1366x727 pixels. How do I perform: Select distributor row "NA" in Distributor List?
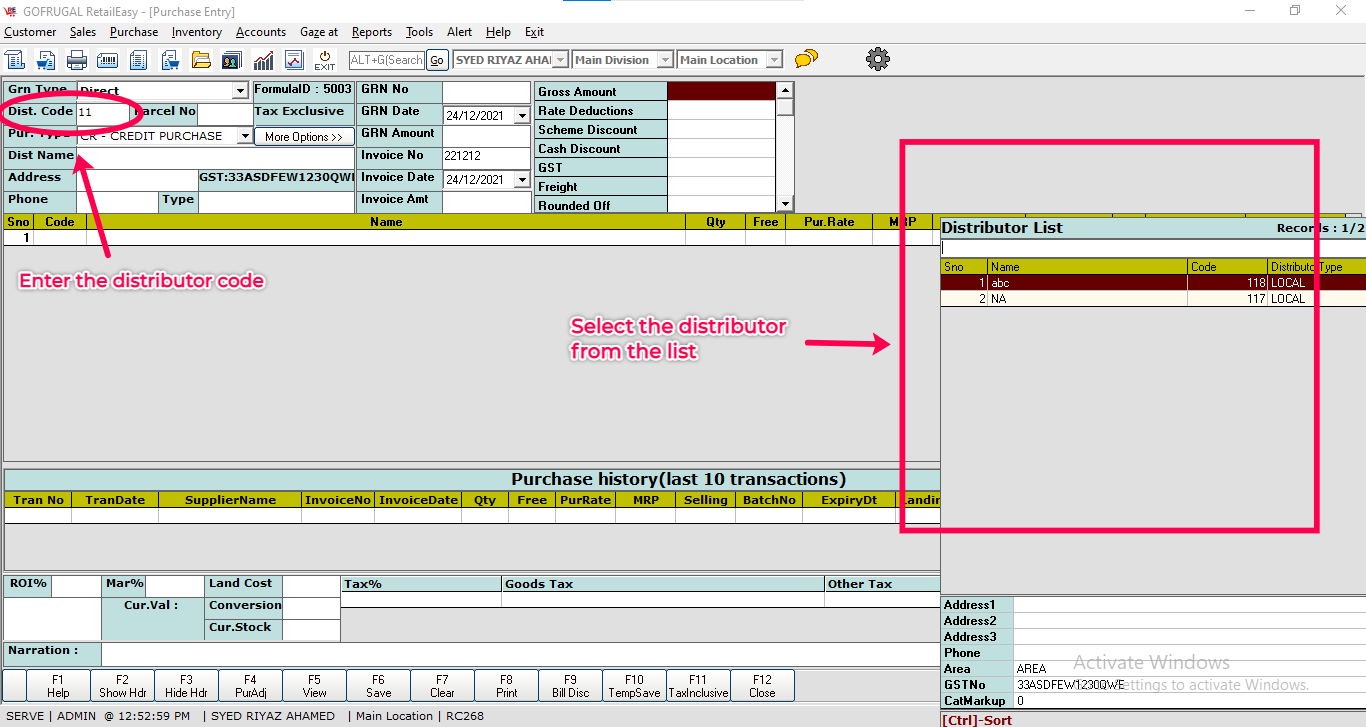point(1153,299)
